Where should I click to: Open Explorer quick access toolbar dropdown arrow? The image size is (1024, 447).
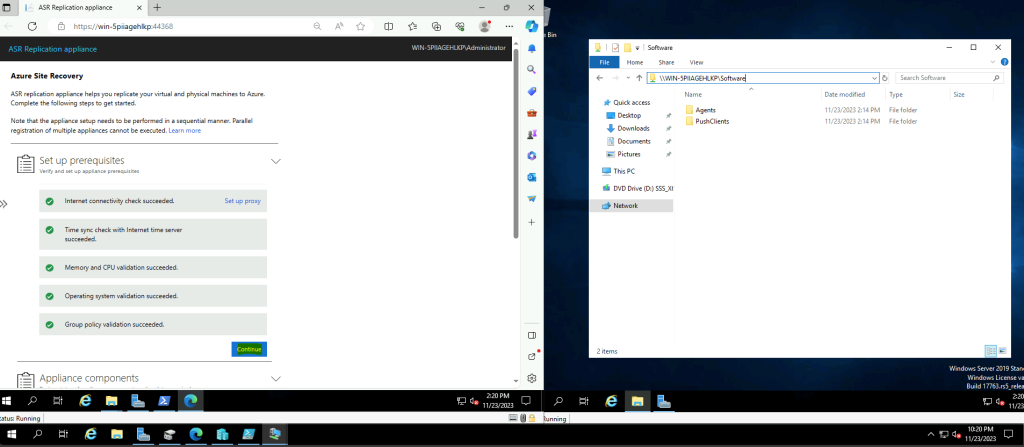tap(637, 48)
